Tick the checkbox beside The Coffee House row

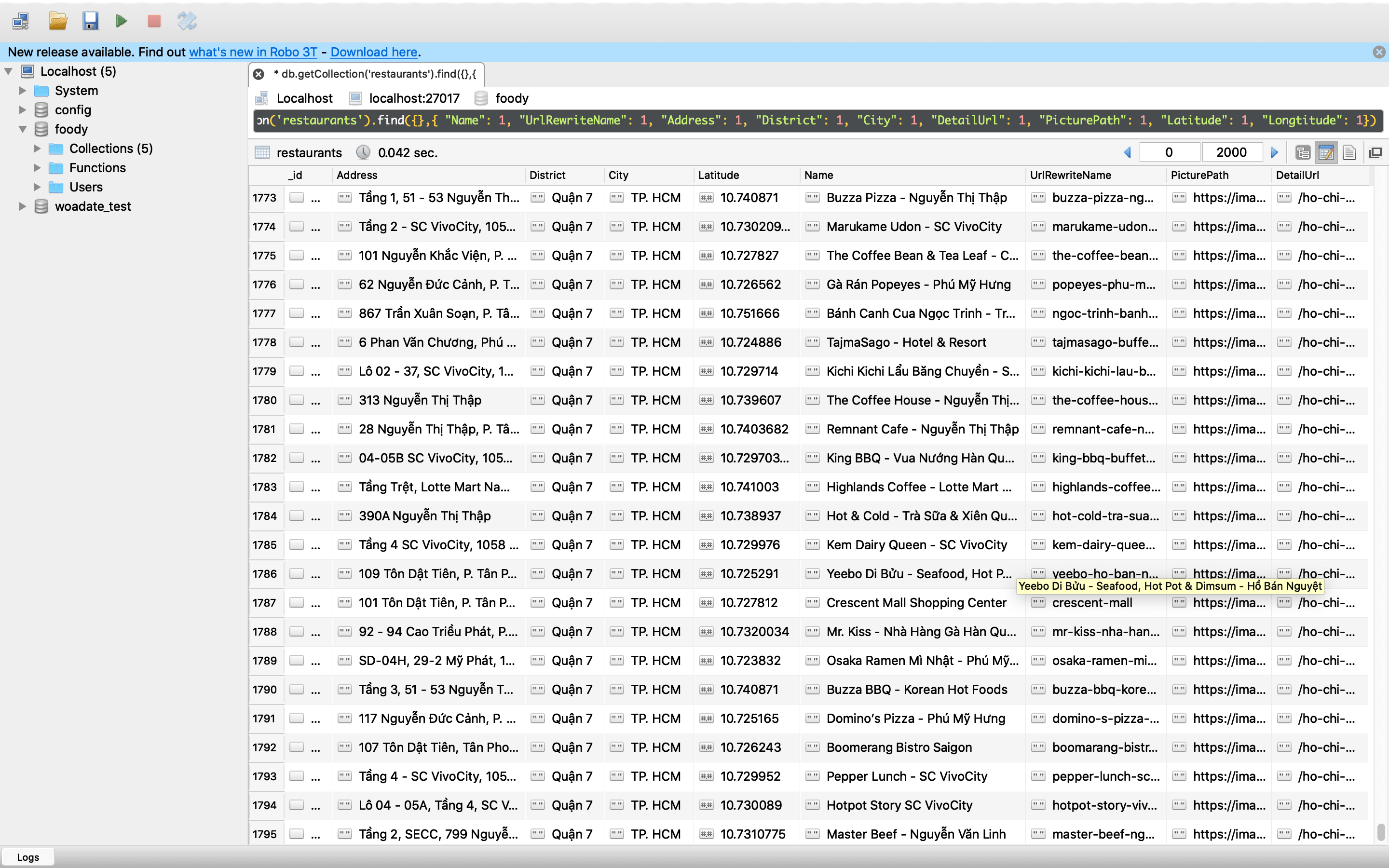[297, 400]
